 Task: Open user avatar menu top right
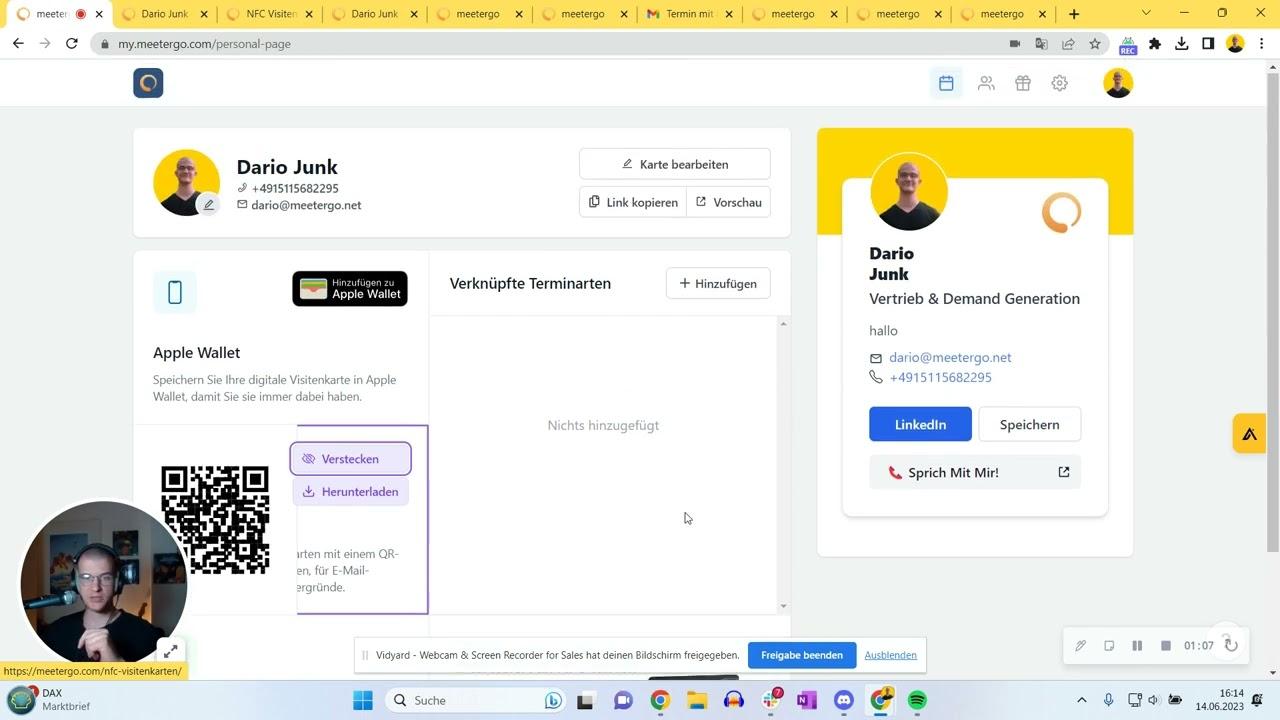click(1117, 83)
